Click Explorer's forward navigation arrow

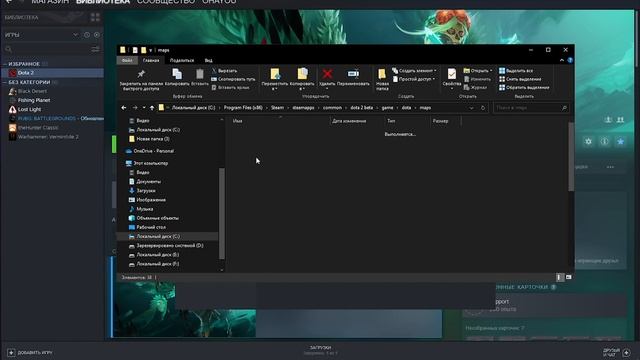(135, 108)
